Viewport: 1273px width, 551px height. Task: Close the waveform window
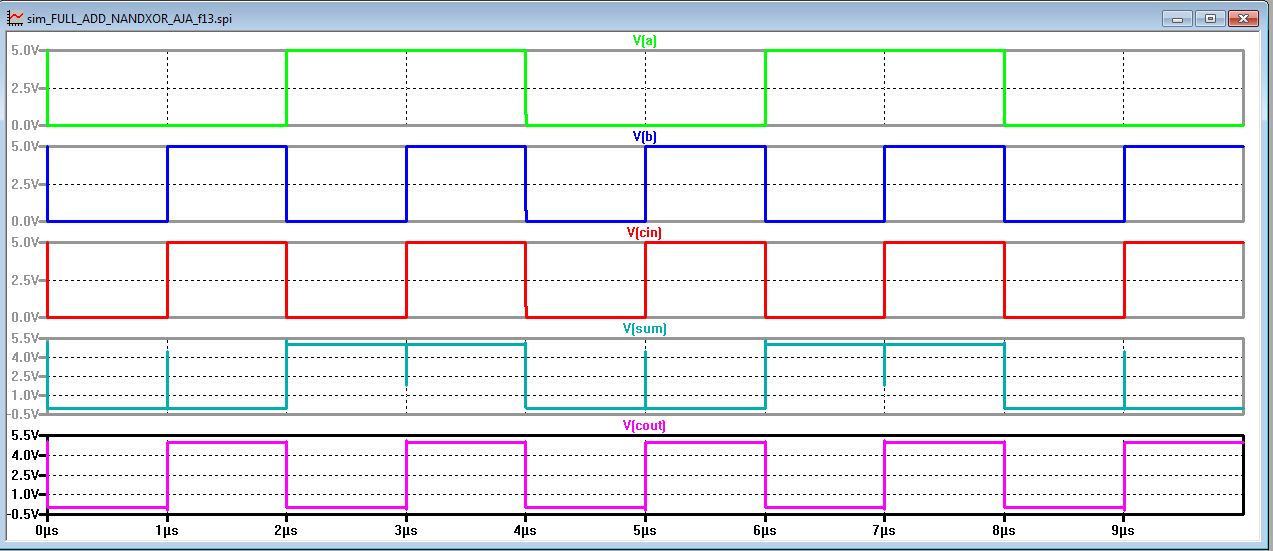(1243, 18)
